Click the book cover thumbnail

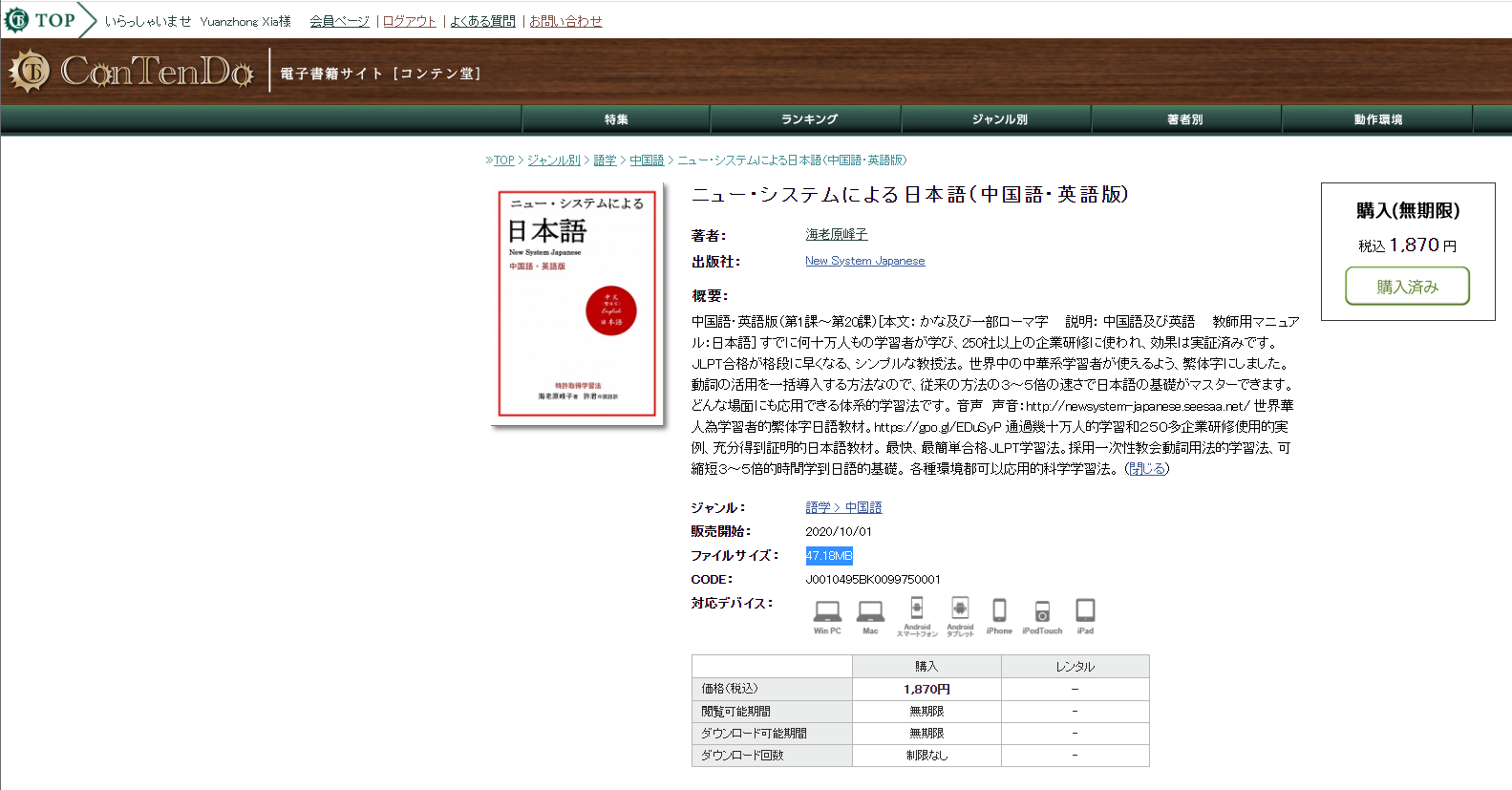[578, 304]
